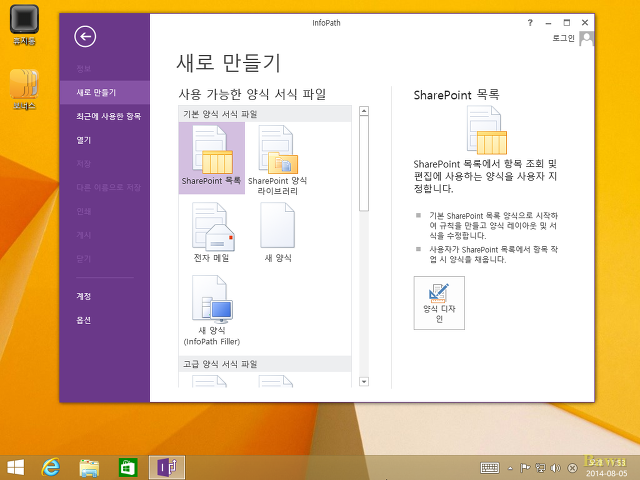This screenshot has width=640, height=480.
Task: Click the template list scrollbar thumb
Action: tap(364, 163)
